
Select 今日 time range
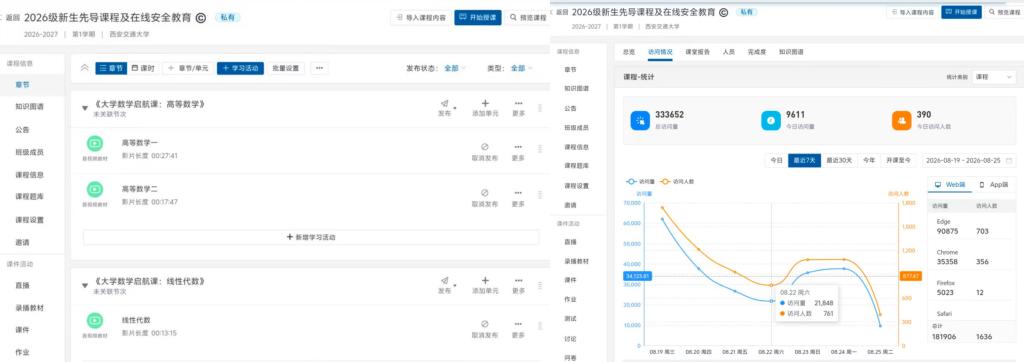pyautogui.click(x=776, y=160)
